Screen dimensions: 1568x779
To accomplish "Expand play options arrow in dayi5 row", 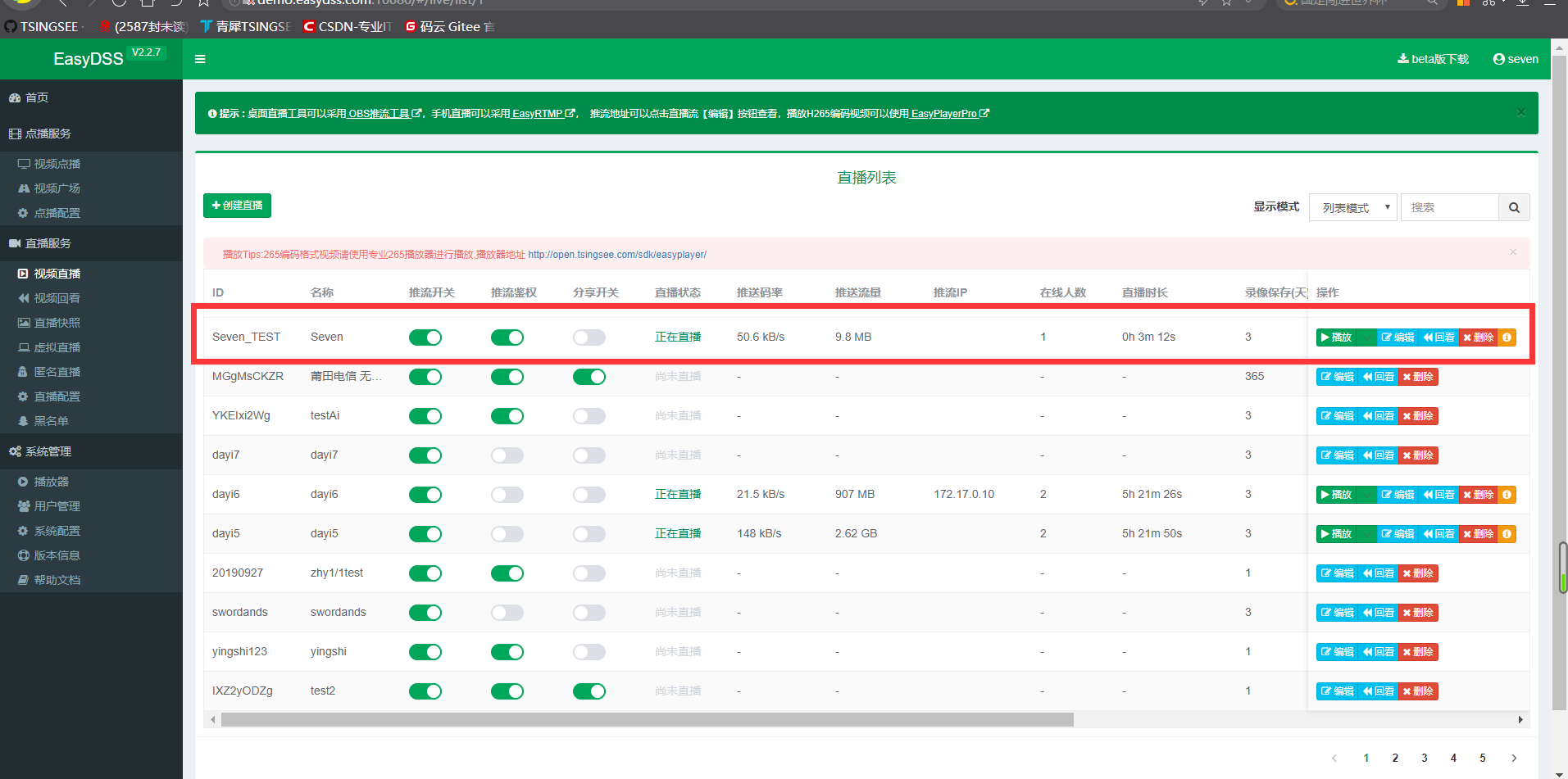I will click(1366, 534).
